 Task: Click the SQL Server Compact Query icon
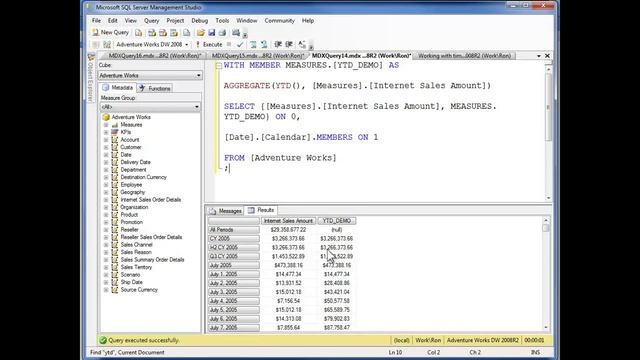click(x=187, y=33)
